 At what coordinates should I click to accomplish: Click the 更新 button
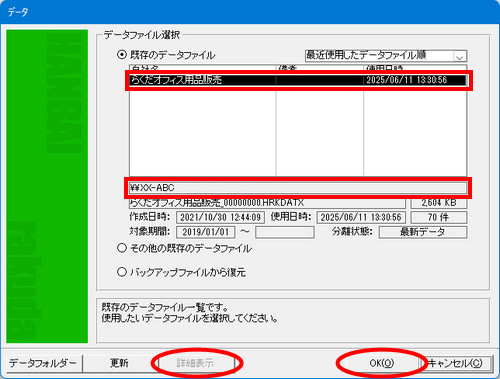tap(119, 363)
